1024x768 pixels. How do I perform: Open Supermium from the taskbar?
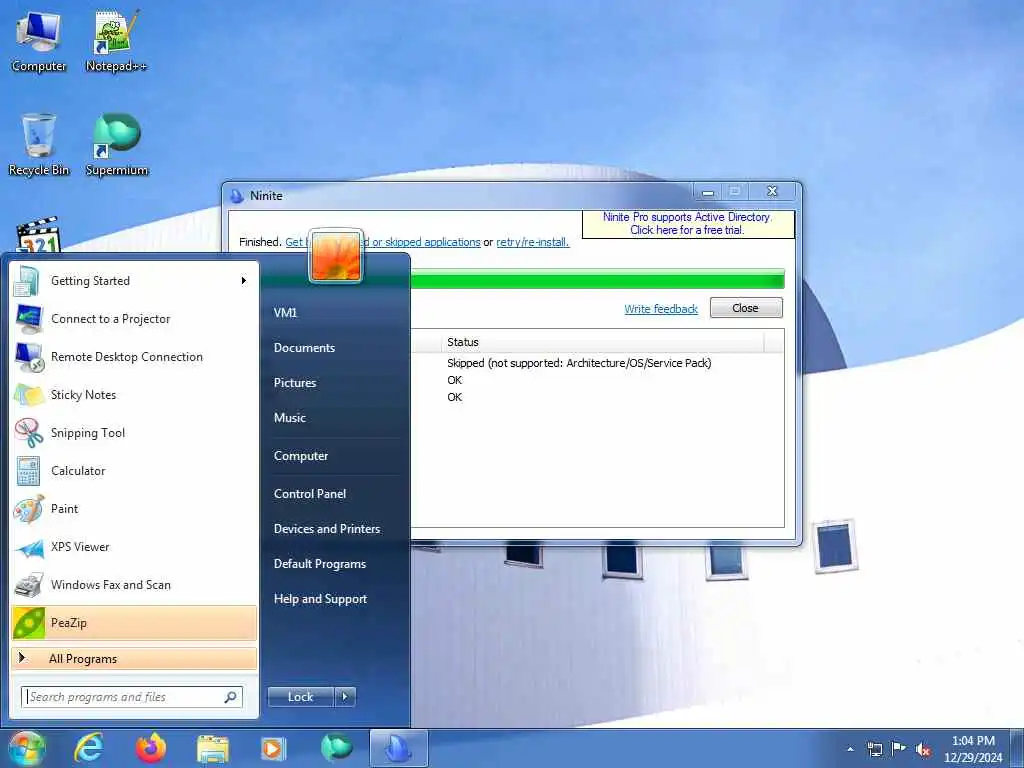pos(336,748)
